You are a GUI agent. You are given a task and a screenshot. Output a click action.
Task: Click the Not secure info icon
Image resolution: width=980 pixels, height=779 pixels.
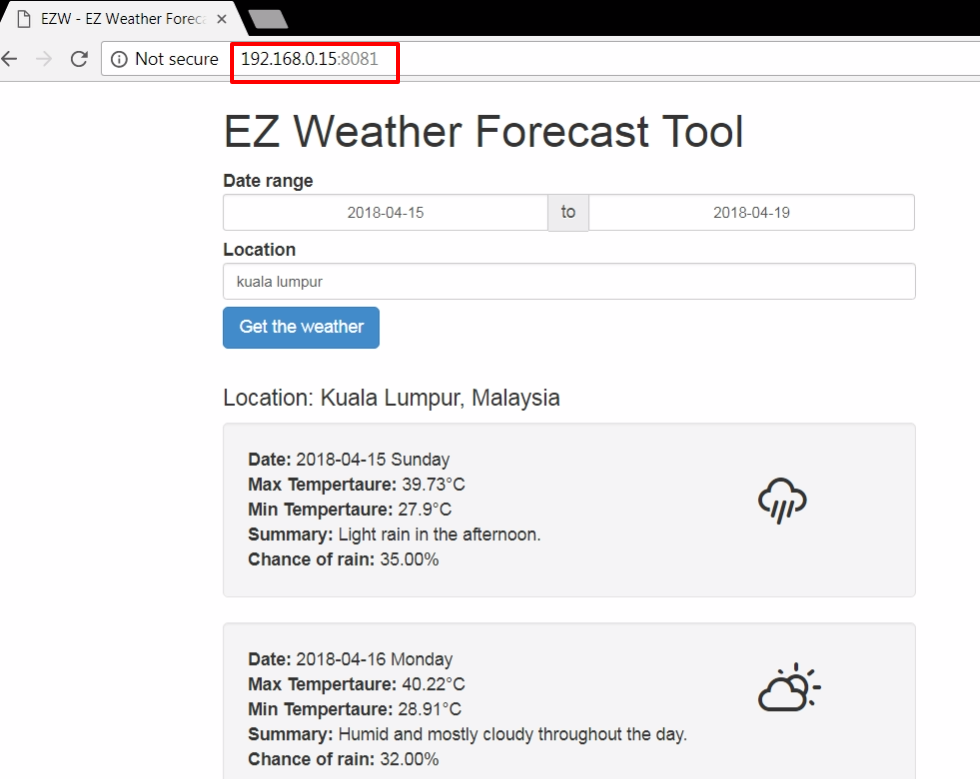[119, 59]
